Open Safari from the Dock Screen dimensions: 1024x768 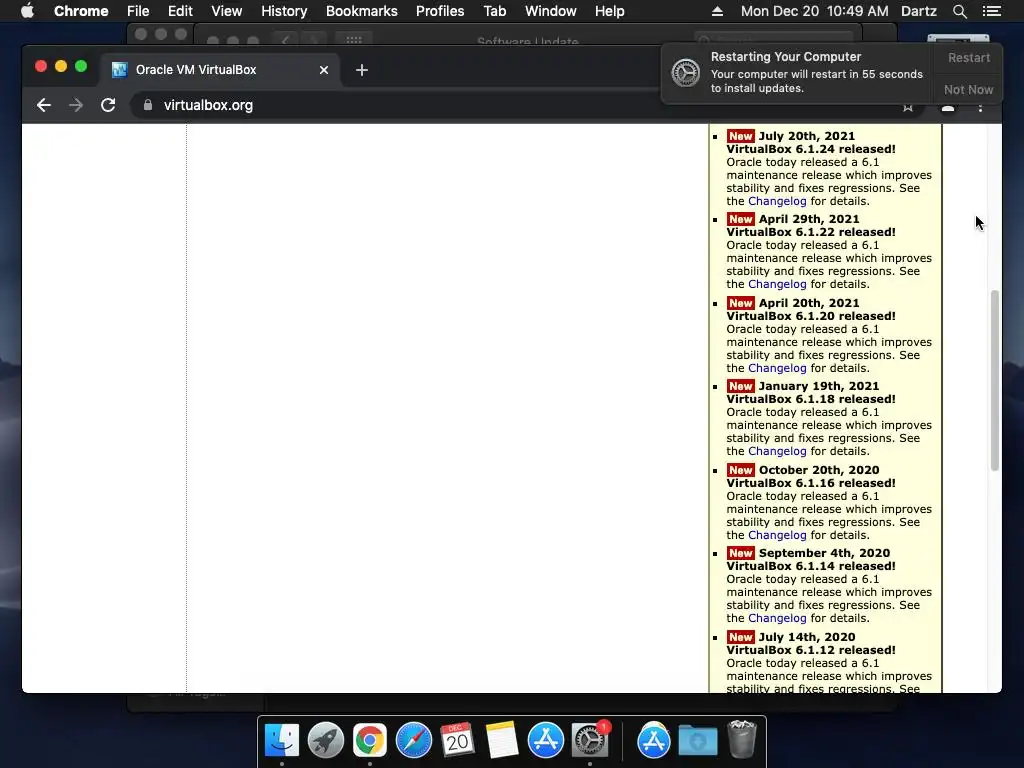[x=413, y=741]
